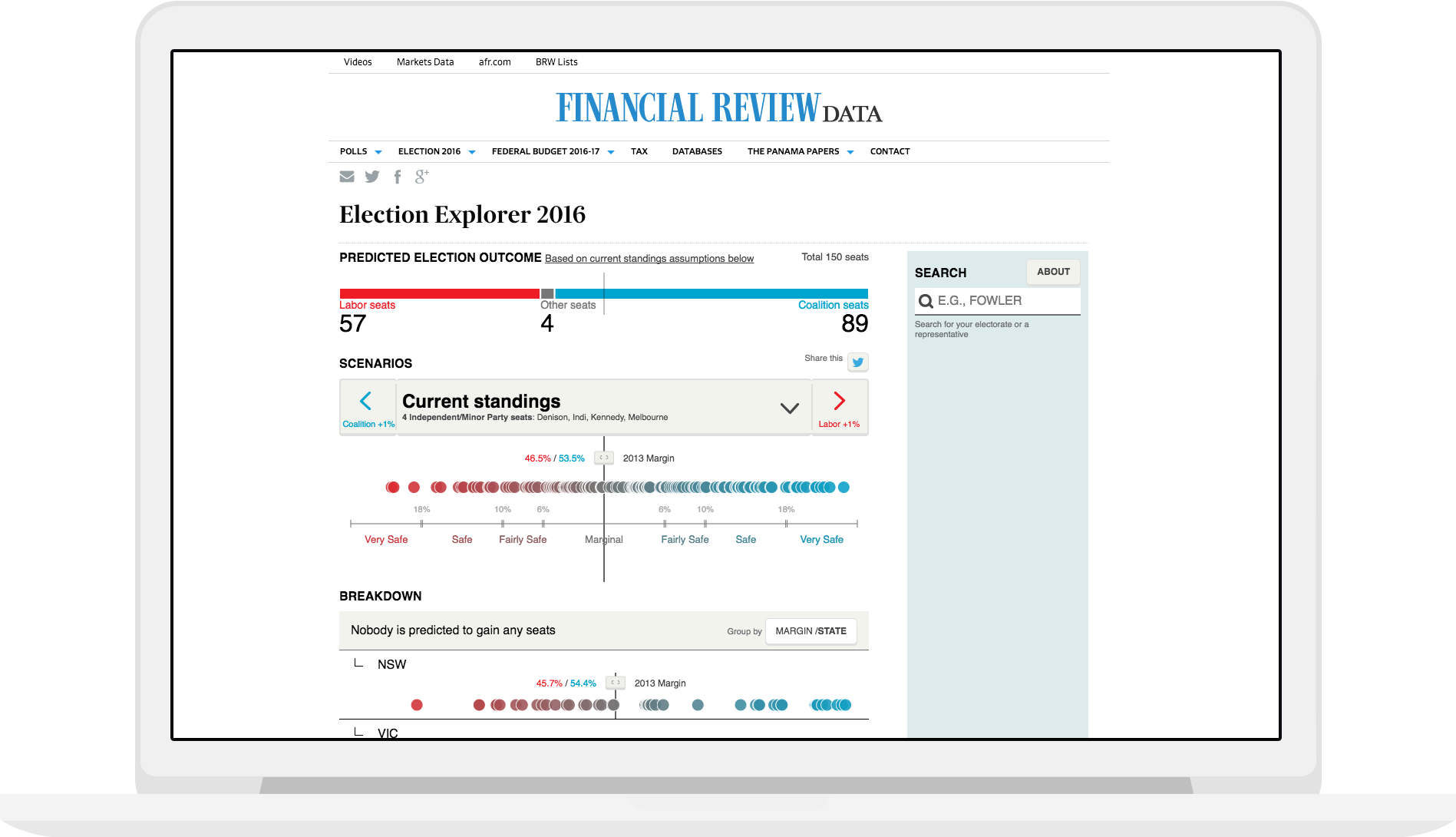Click the About button
The image size is (1456, 837).
pos(1053,272)
